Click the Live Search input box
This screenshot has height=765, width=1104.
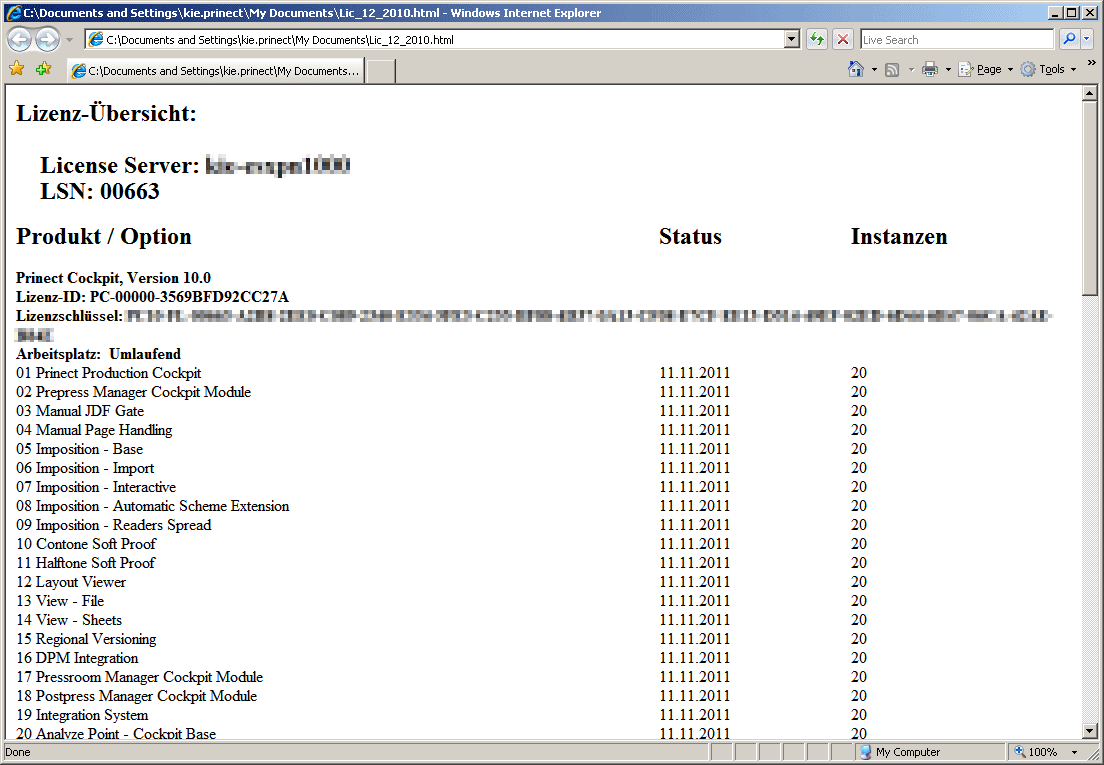(958, 40)
